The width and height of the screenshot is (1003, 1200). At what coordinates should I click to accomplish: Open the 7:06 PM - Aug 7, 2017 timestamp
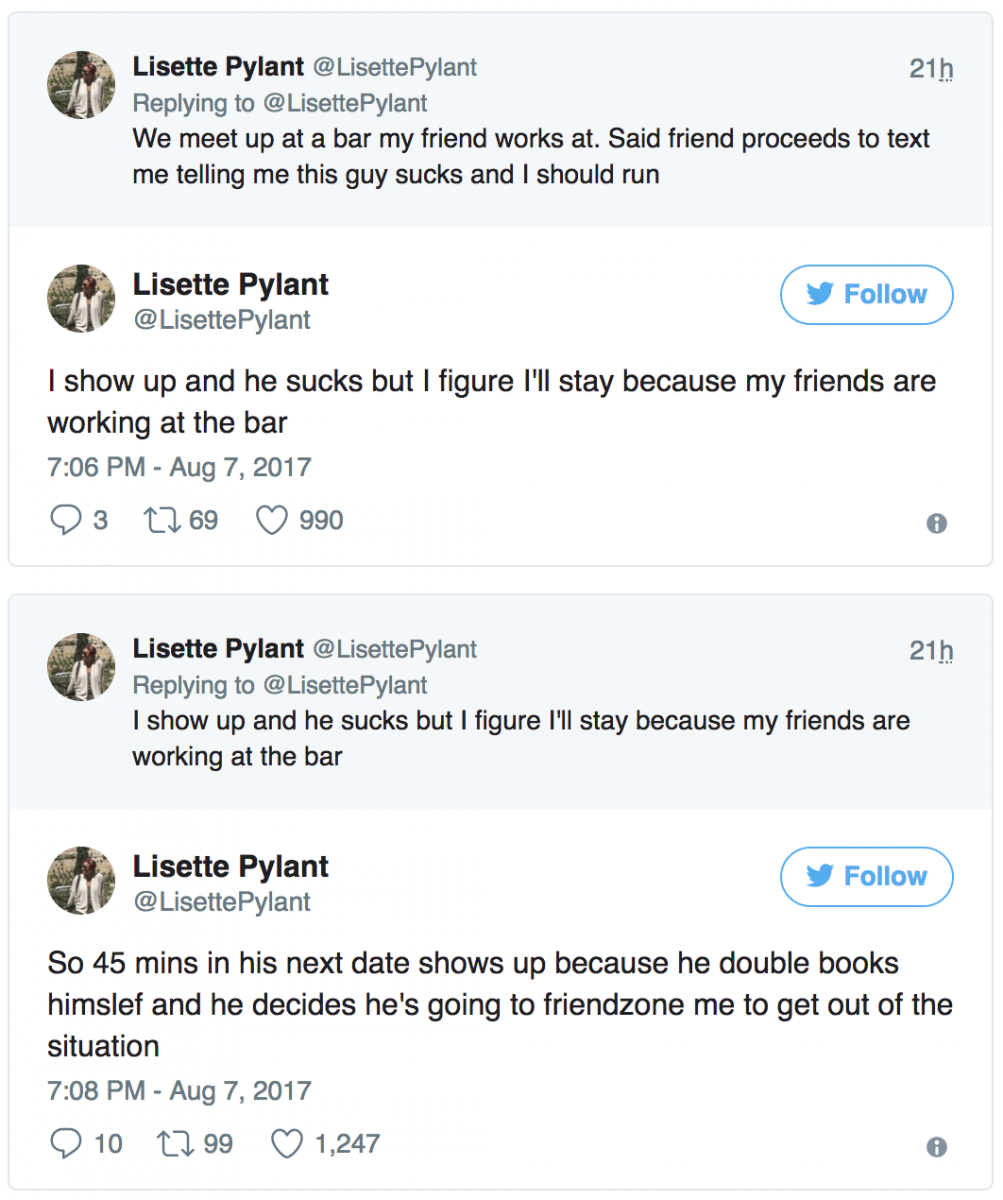179,467
